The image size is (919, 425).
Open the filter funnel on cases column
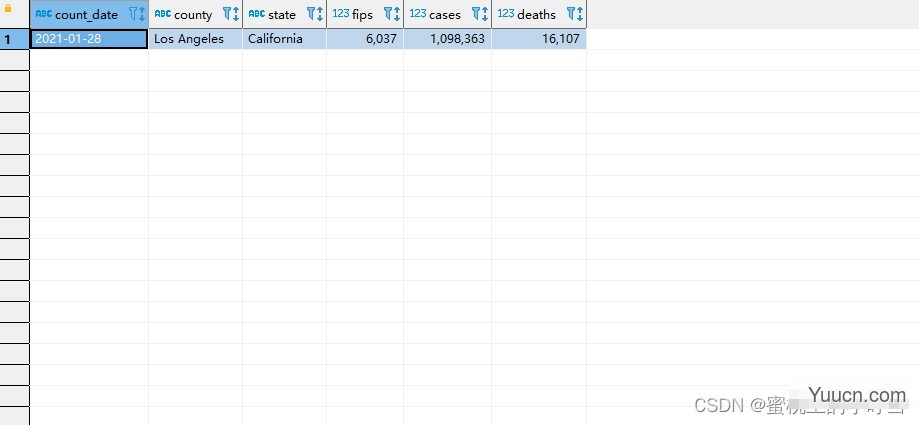pyautogui.click(x=476, y=14)
